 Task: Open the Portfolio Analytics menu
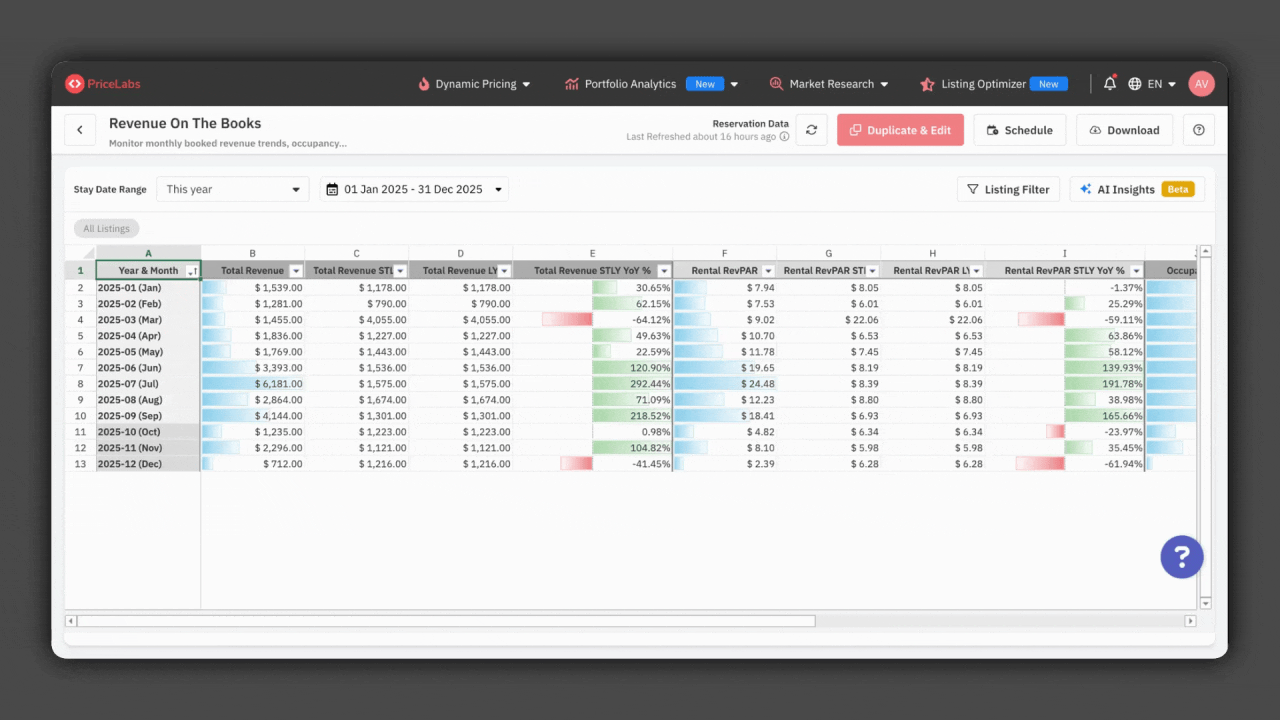(651, 84)
